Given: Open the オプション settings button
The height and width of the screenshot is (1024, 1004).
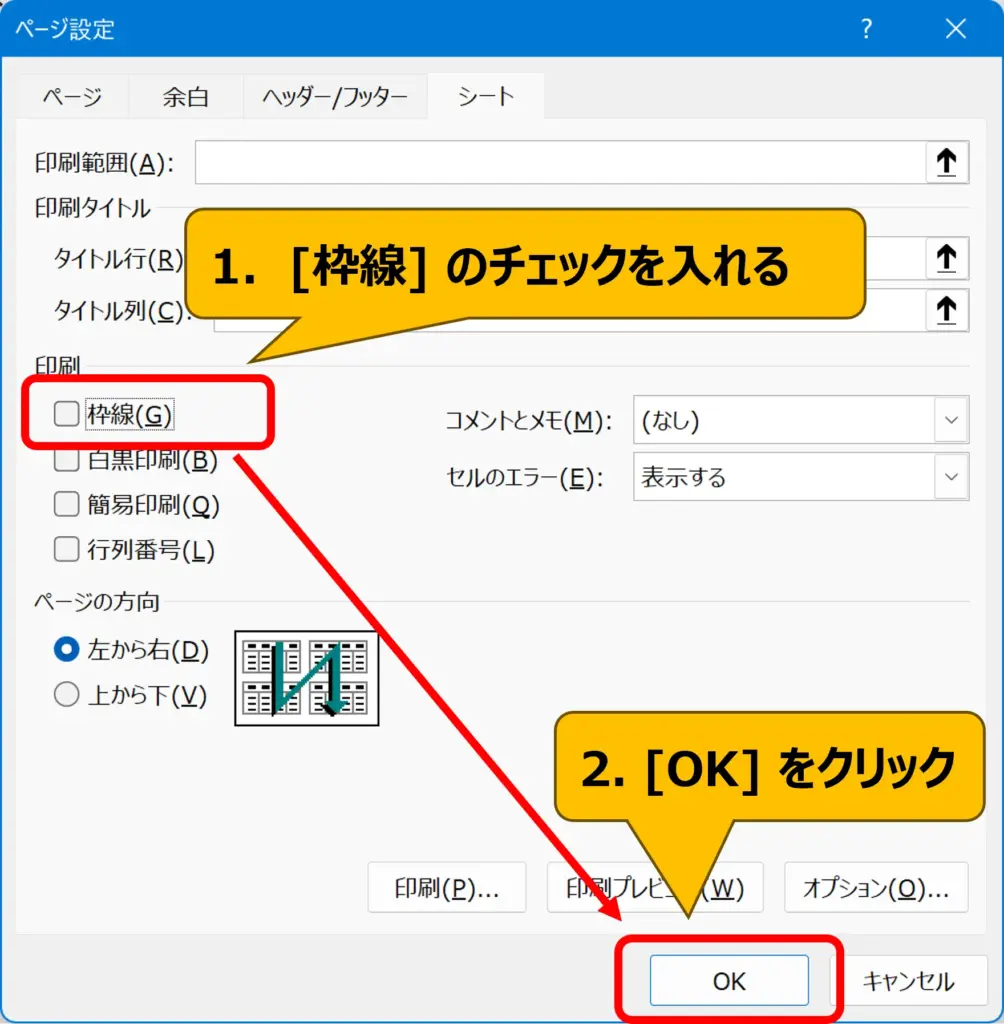Looking at the screenshot, I should (x=876, y=887).
